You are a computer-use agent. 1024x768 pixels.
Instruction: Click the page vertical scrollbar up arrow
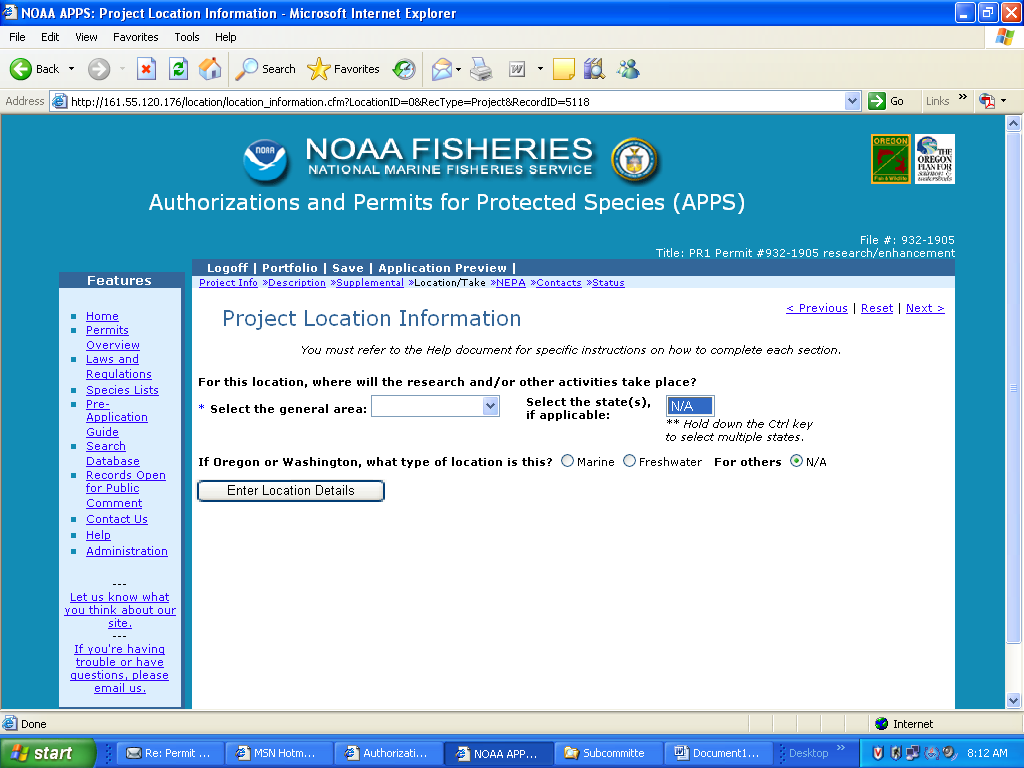coord(1013,123)
